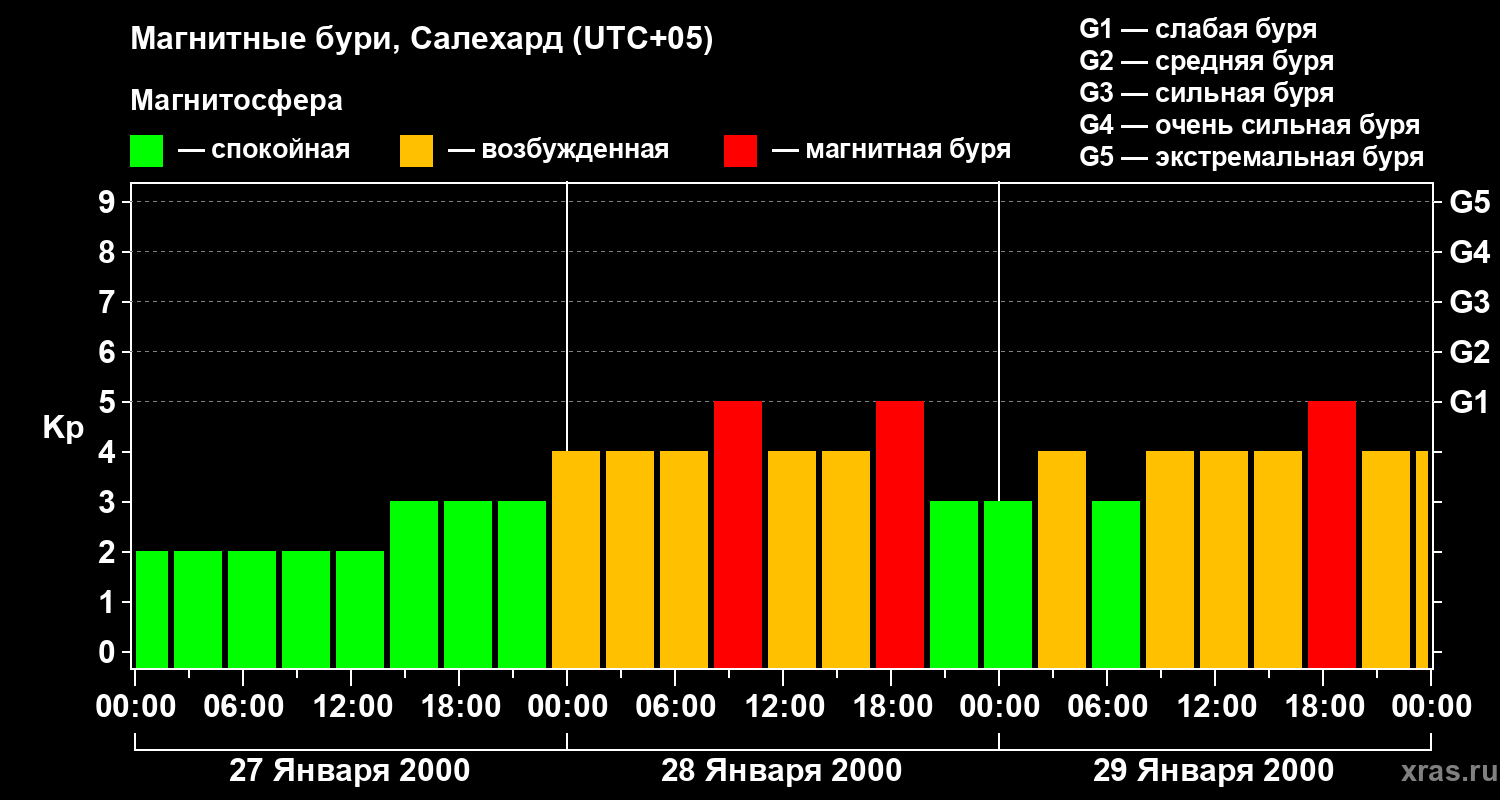The width and height of the screenshot is (1500, 800).
Task: Click the evening red storm bar on 28 January
Action: coord(900,535)
